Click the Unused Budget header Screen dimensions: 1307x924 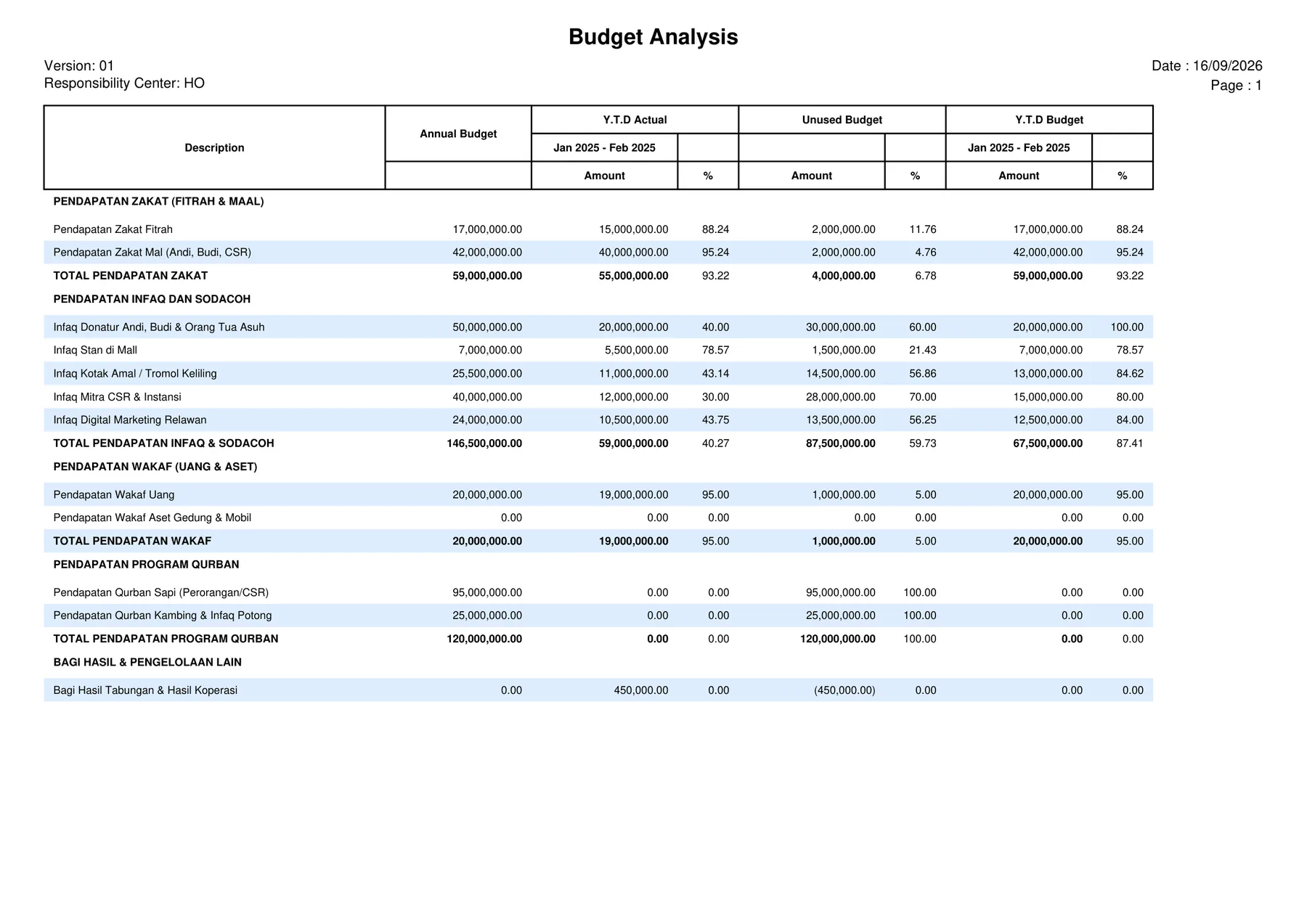click(x=842, y=120)
